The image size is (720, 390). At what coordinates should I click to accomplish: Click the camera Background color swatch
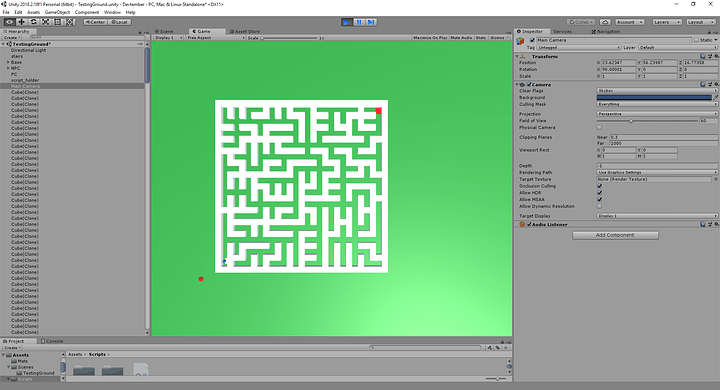tap(654, 97)
